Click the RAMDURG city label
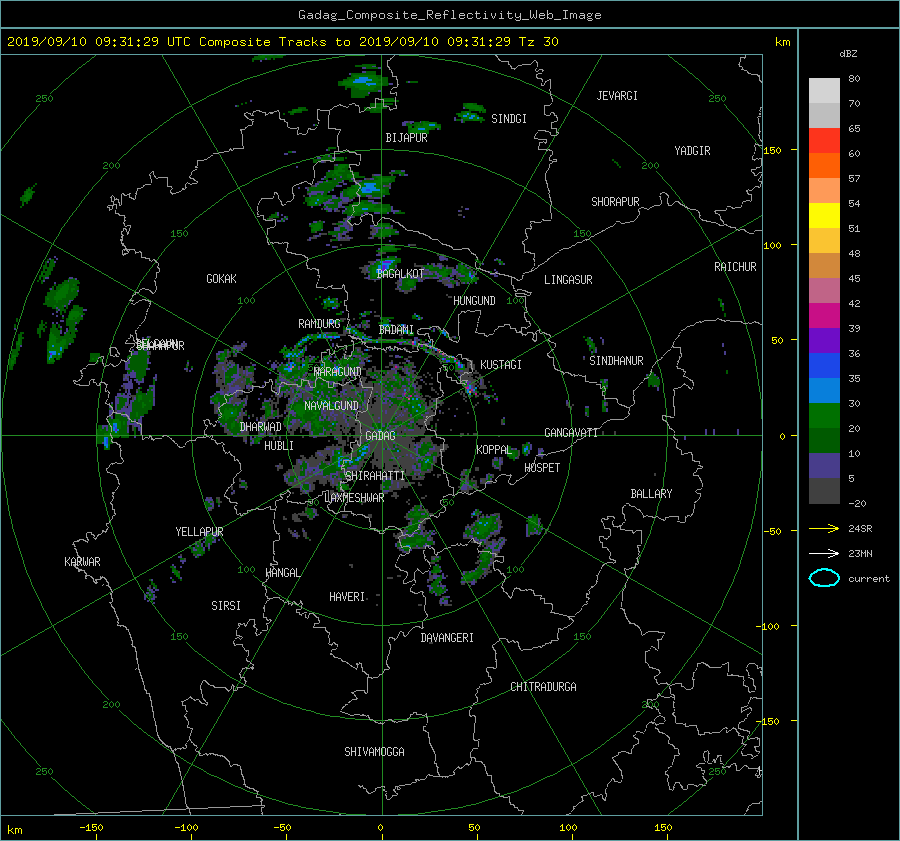This screenshot has height=841, width=900. tap(319, 324)
